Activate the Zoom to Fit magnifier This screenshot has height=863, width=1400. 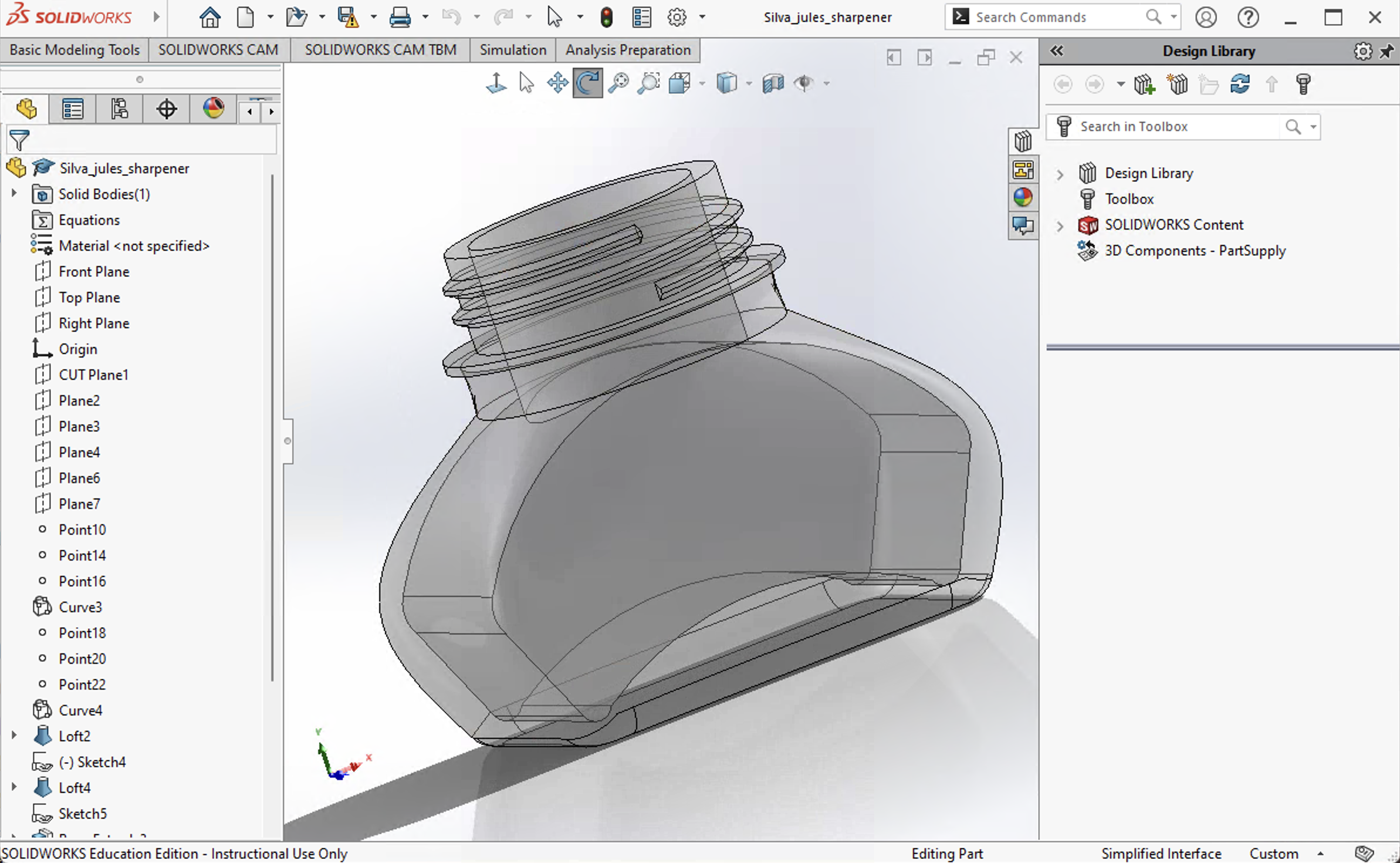[x=618, y=83]
